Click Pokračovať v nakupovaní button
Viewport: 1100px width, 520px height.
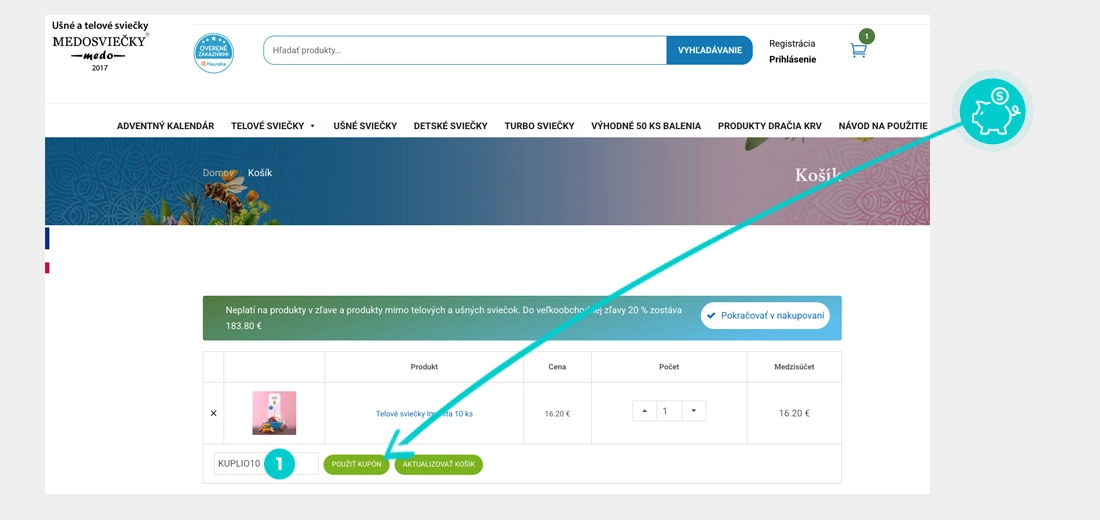(x=765, y=316)
